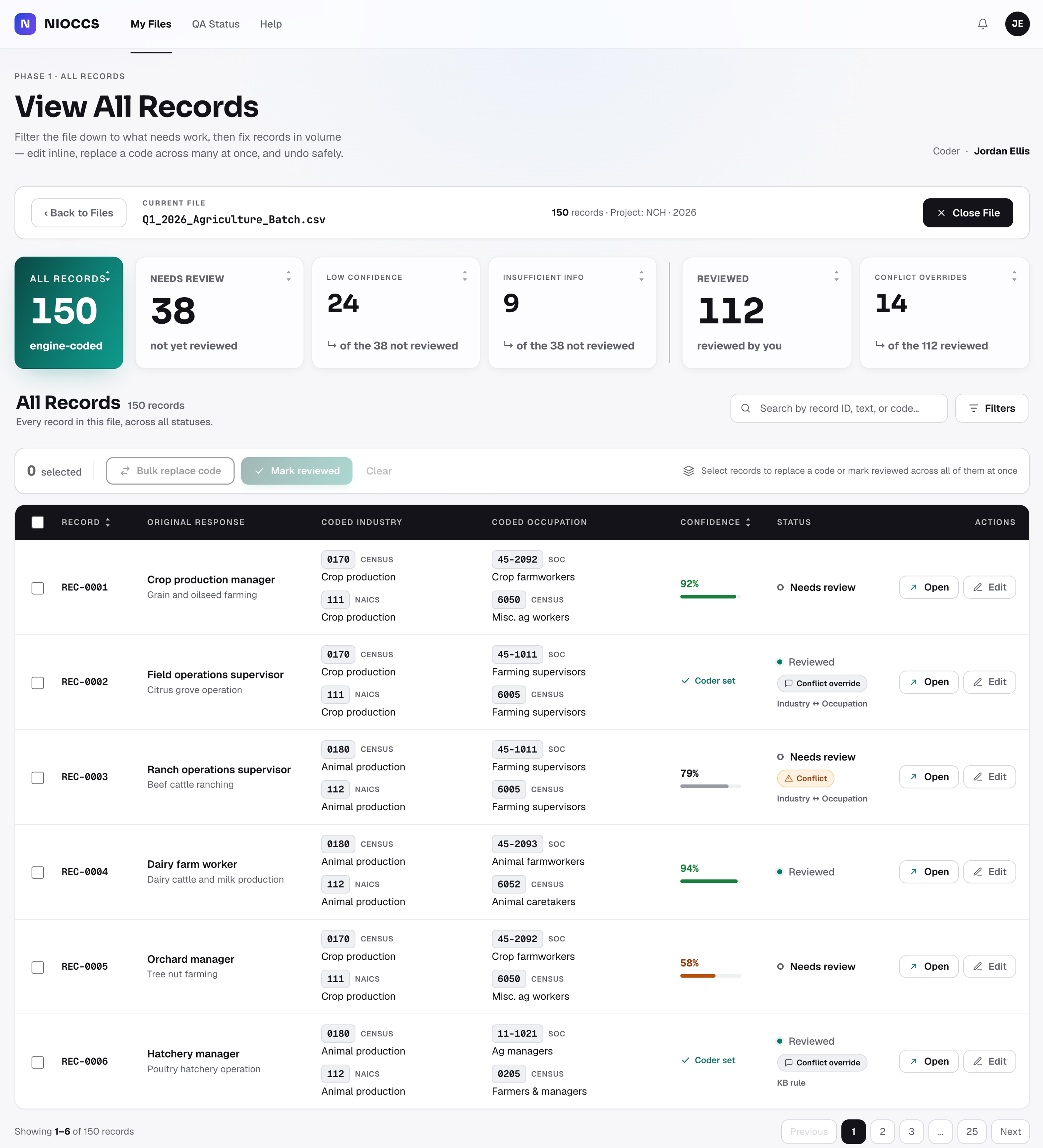
Task: Check the REC-0005 row checkbox
Action: click(x=38, y=967)
